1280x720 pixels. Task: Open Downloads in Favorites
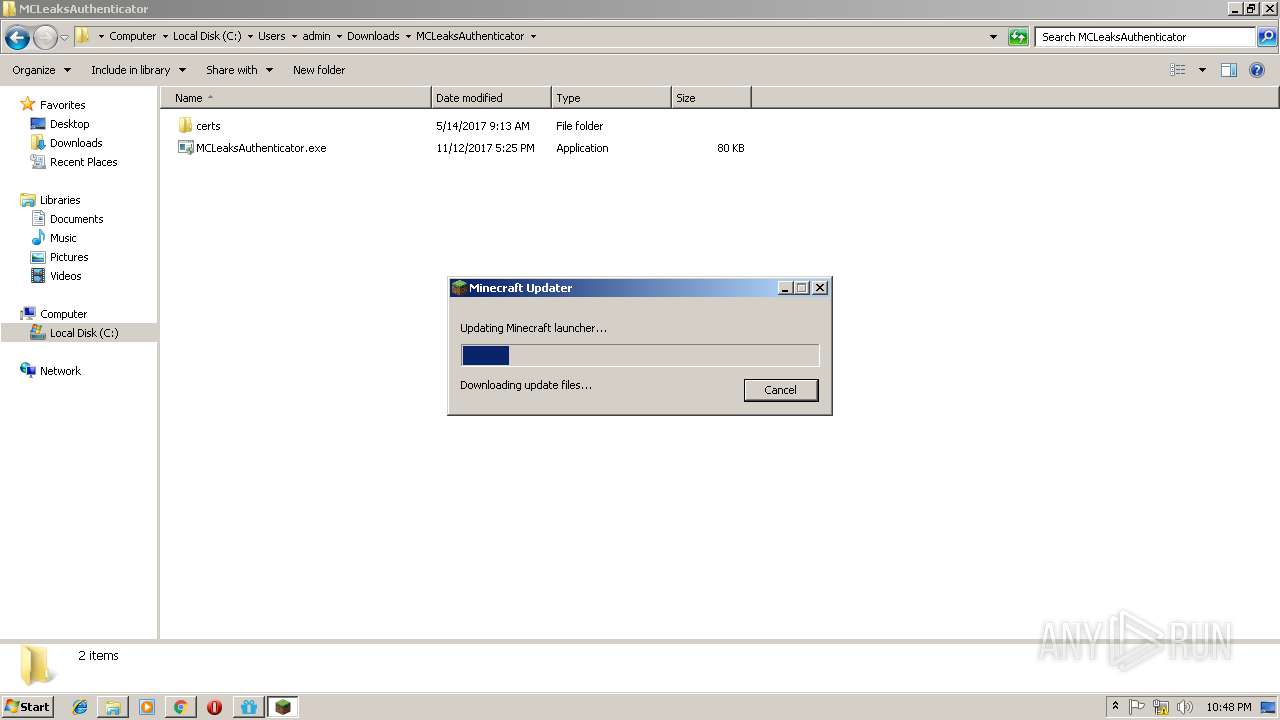[76, 143]
